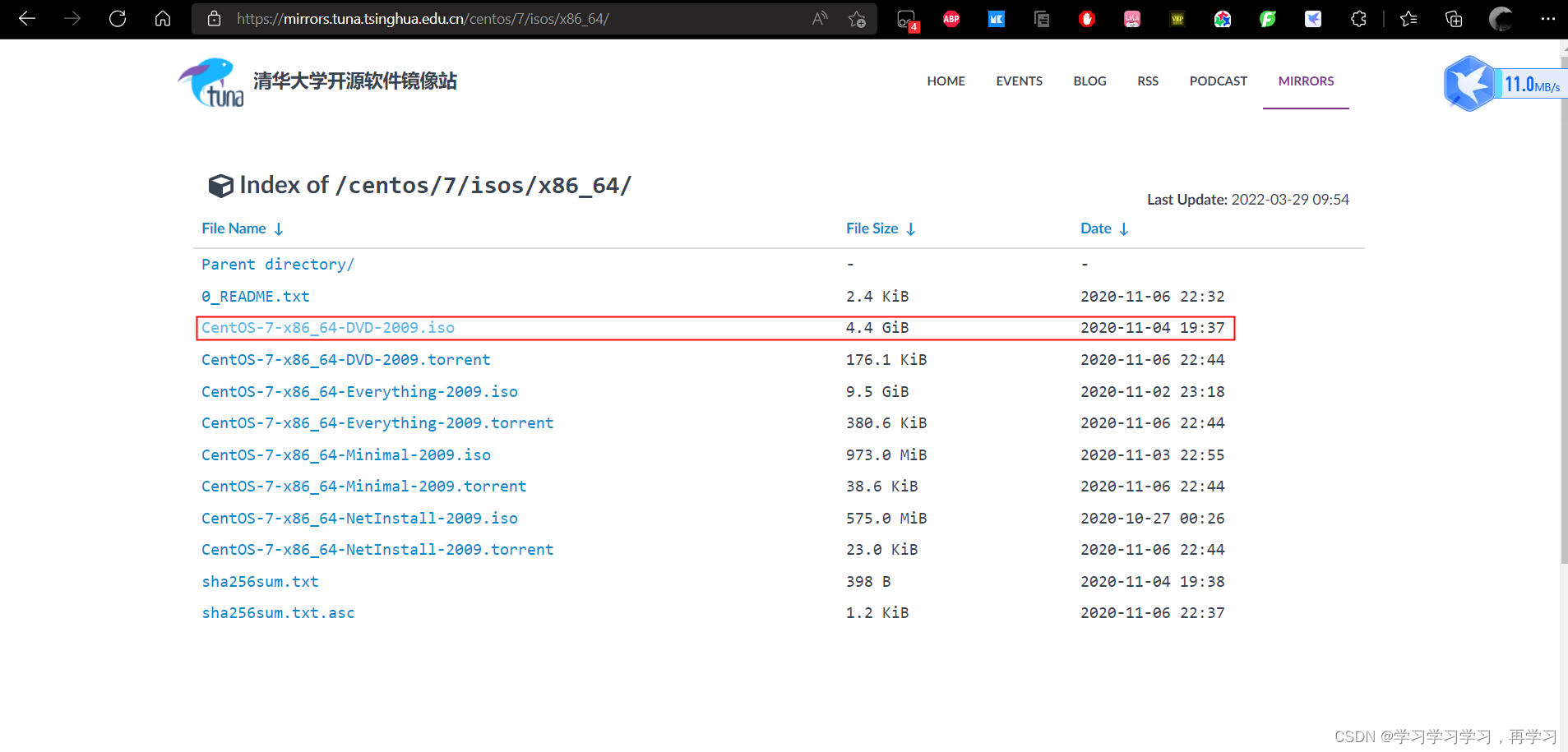Open the extensions puzzle piece menu
Viewport: 1568px width, 752px height.
[x=1358, y=19]
